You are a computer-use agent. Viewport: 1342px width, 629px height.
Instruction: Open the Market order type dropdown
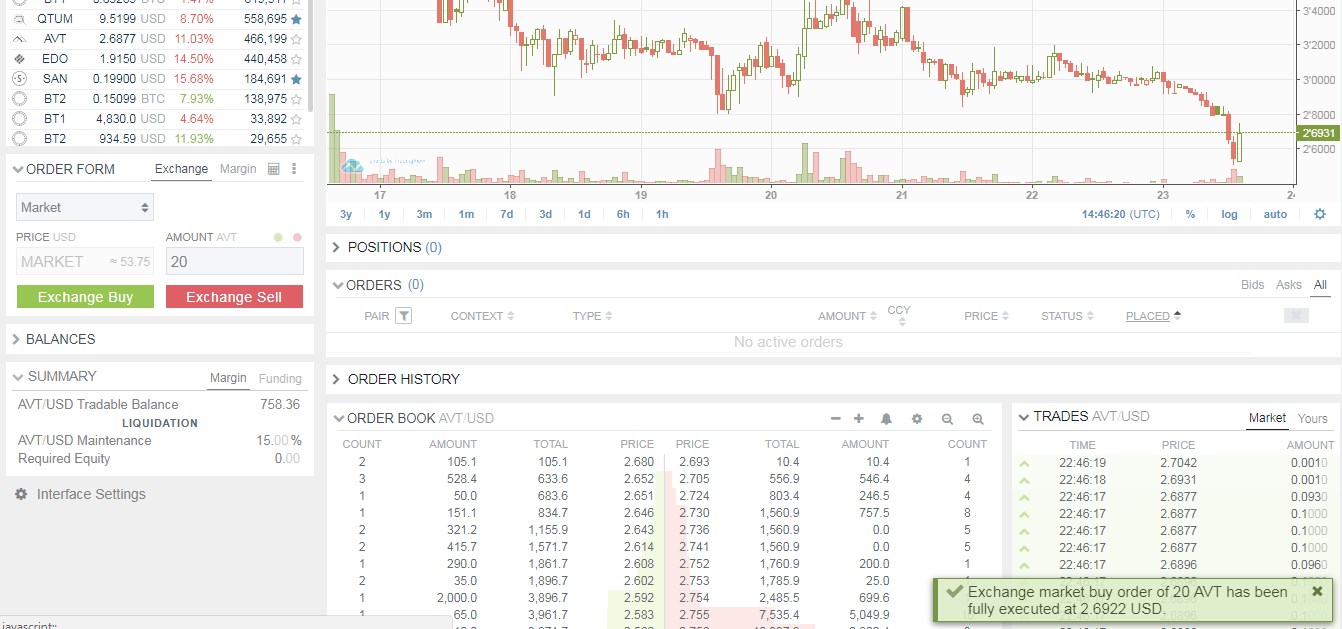[84, 206]
